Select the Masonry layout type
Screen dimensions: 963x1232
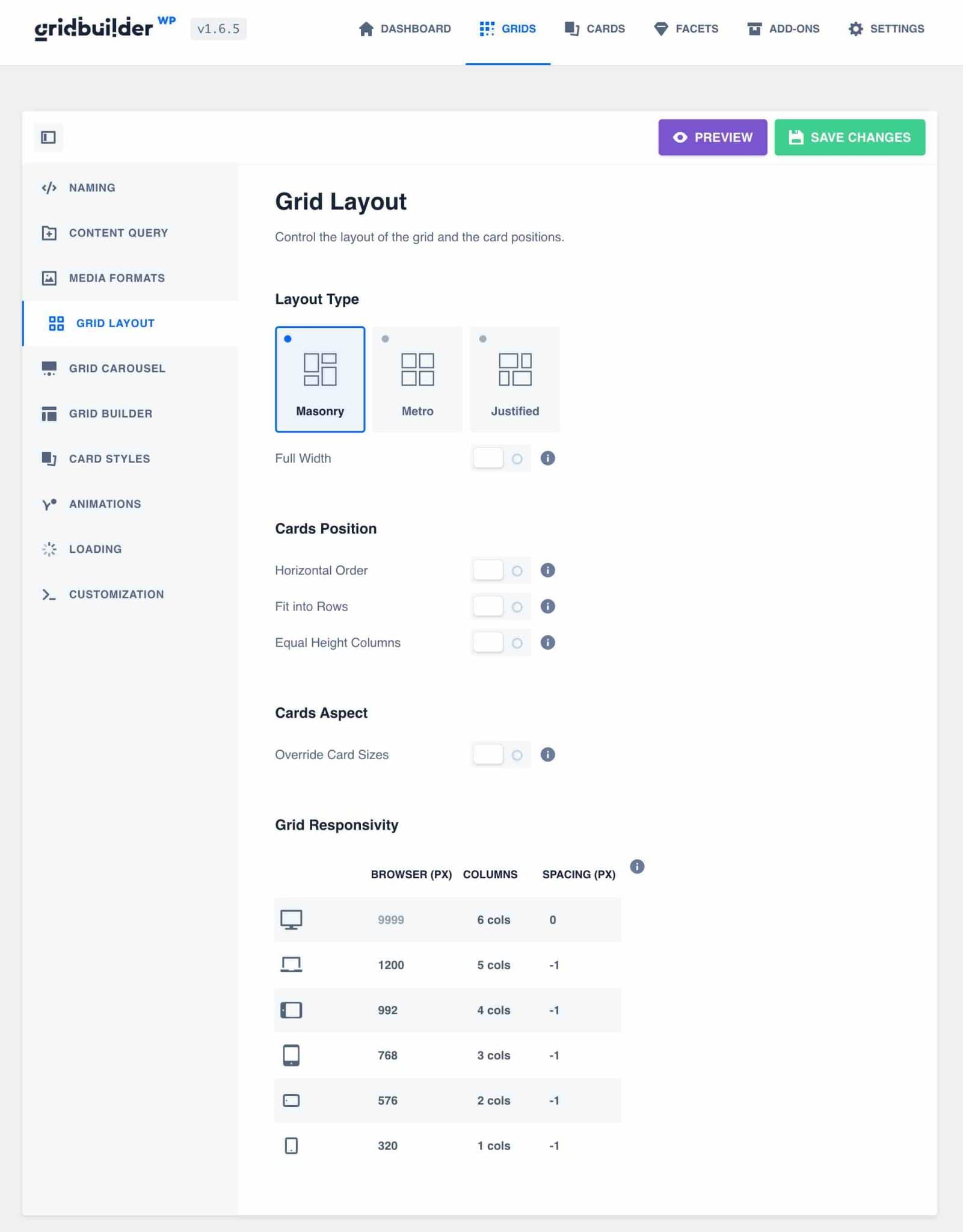point(320,379)
